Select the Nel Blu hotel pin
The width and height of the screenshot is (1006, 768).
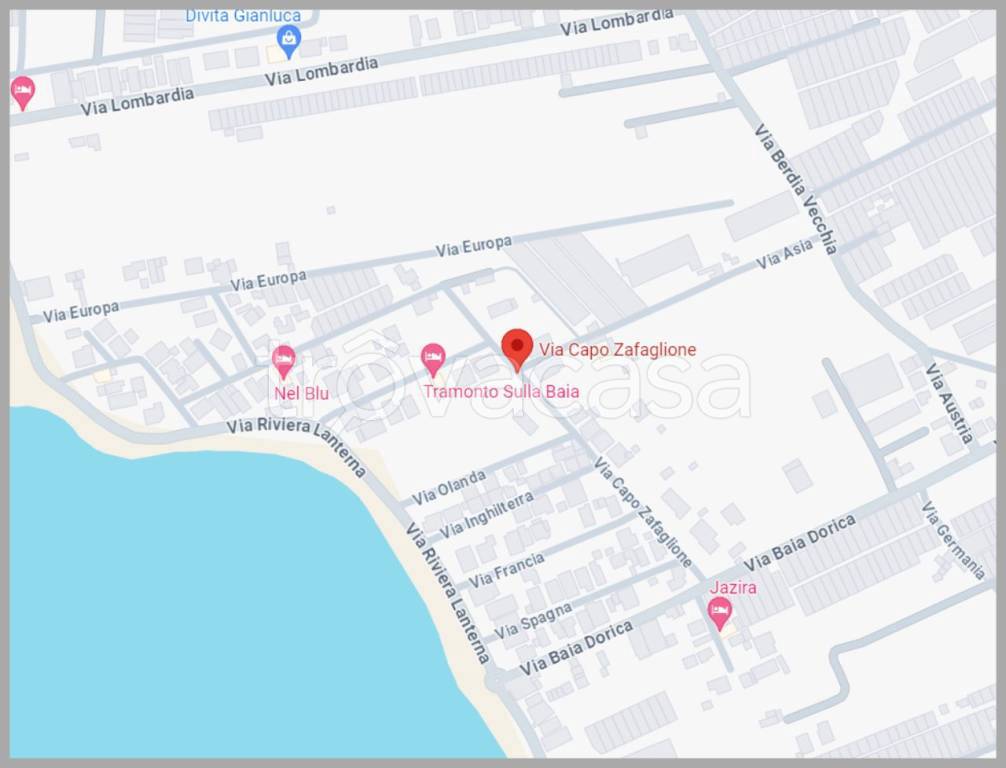pyautogui.click(x=284, y=361)
